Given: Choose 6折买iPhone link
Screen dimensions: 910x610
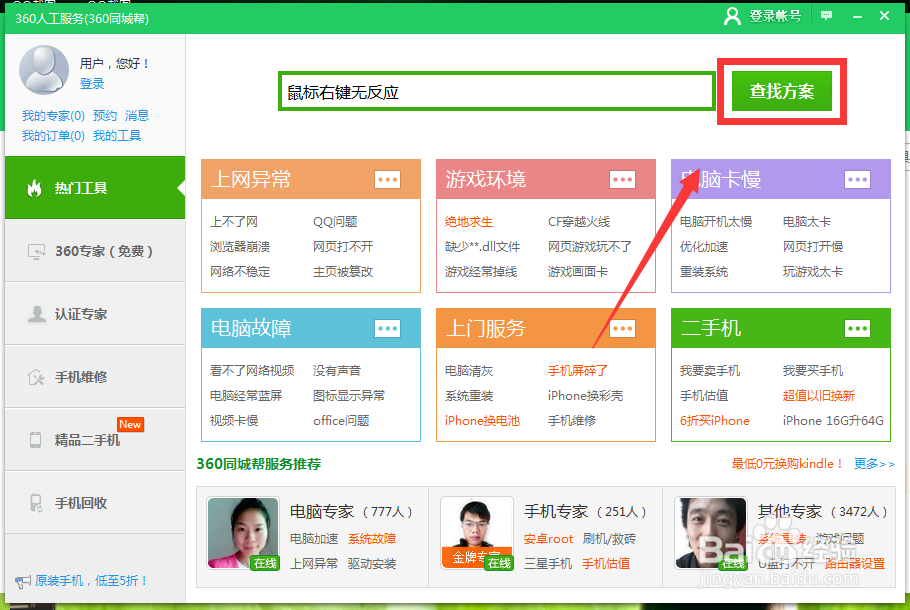Looking at the screenshot, I should tap(714, 421).
